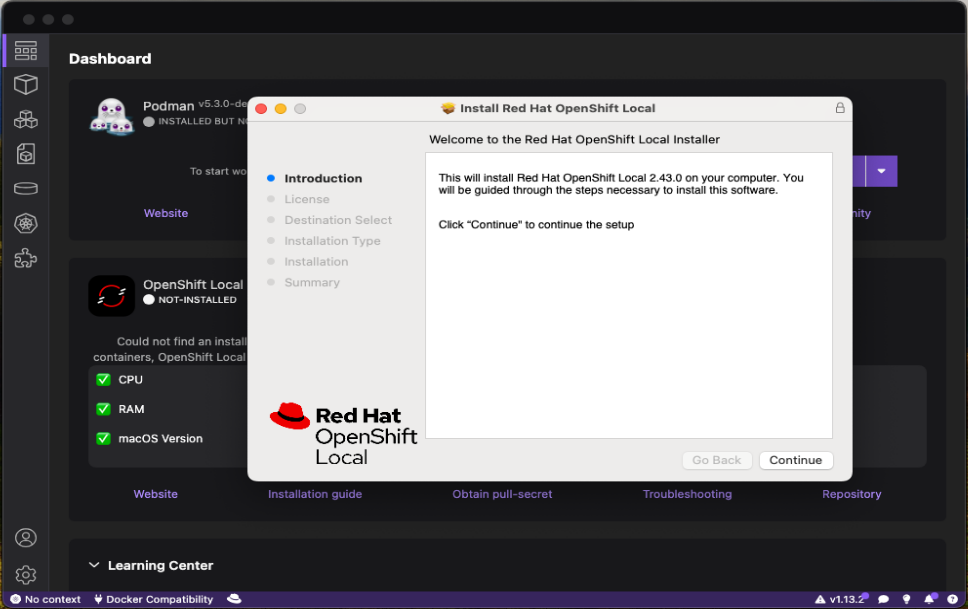Open the Podman Website link
The image size is (968, 609).
click(165, 213)
